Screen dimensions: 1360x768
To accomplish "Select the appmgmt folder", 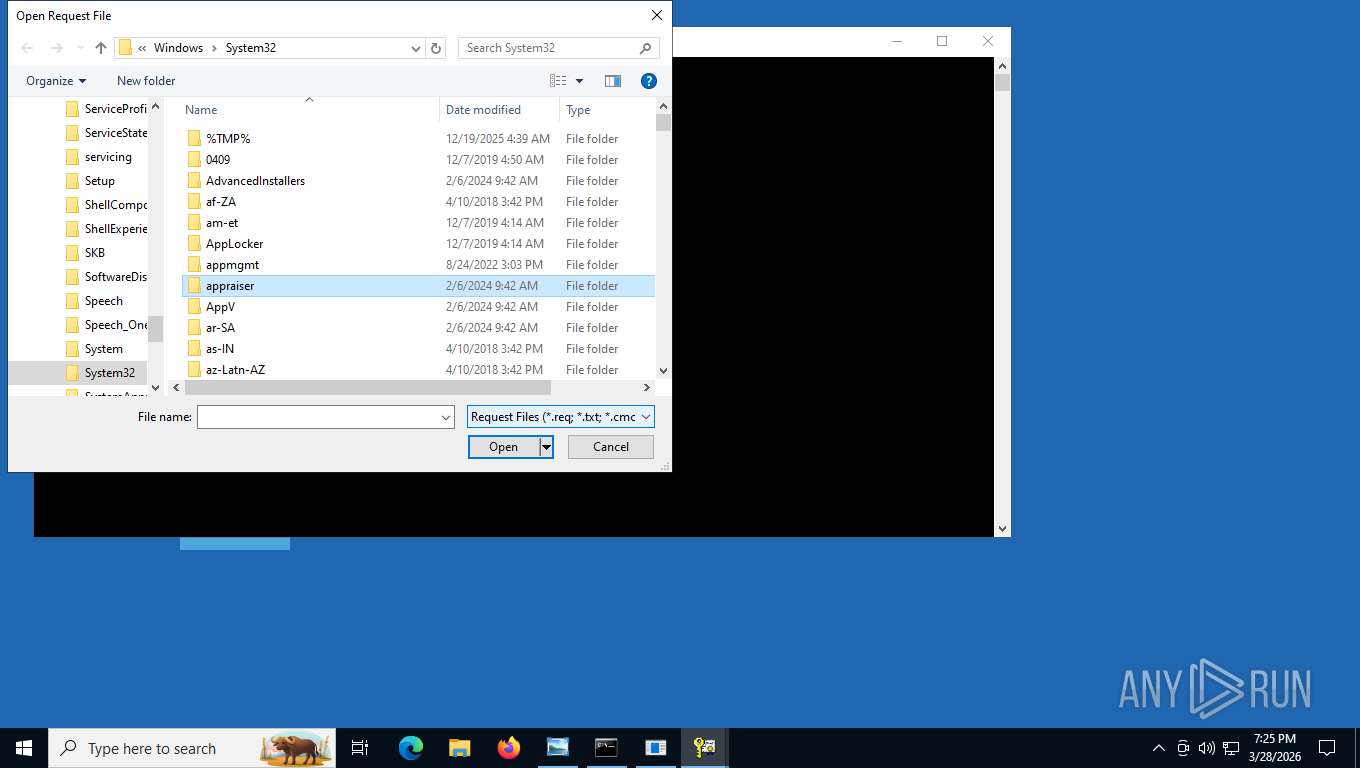I will 418,265.
